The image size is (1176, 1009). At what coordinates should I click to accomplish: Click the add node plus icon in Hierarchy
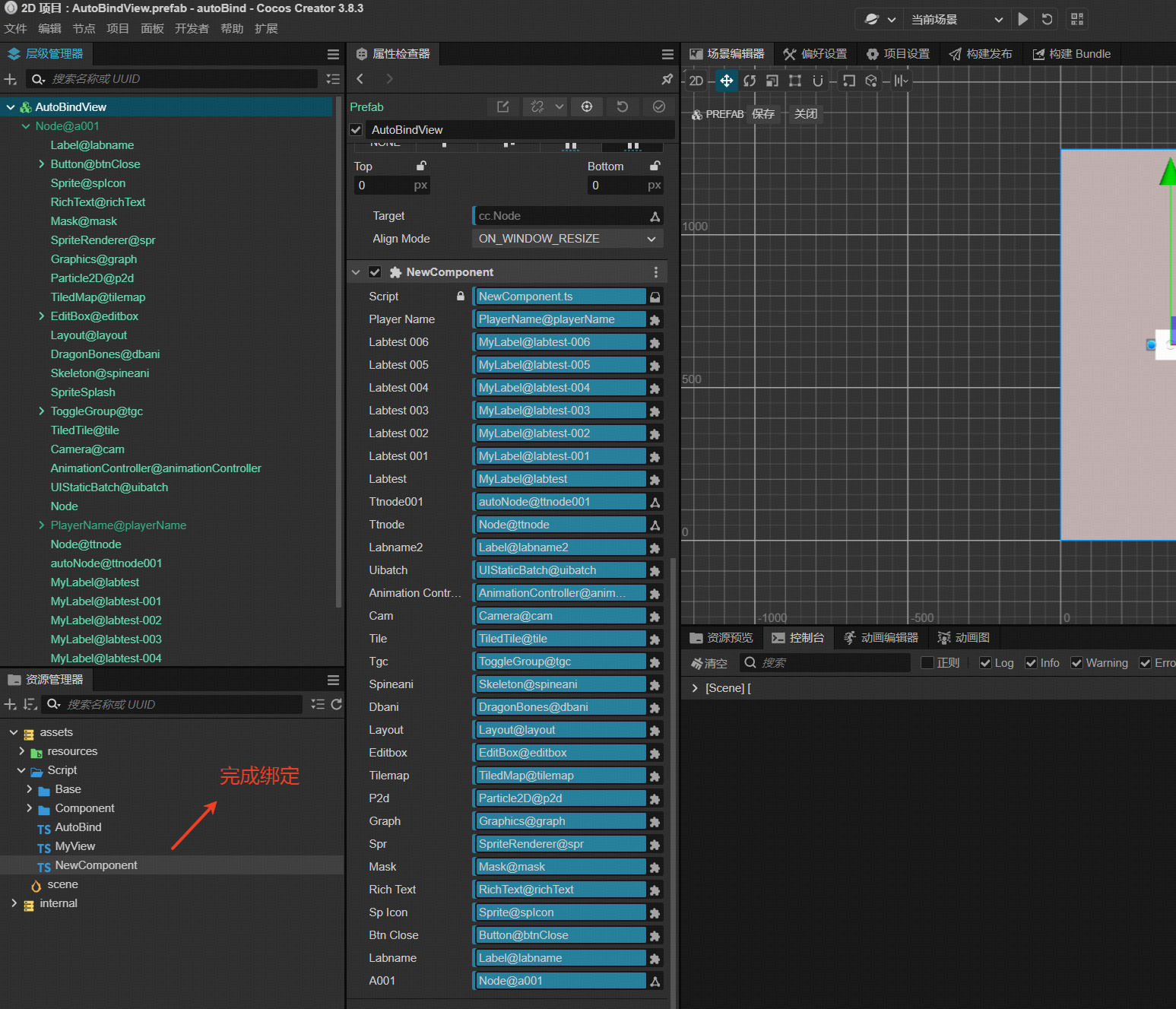coord(11,79)
